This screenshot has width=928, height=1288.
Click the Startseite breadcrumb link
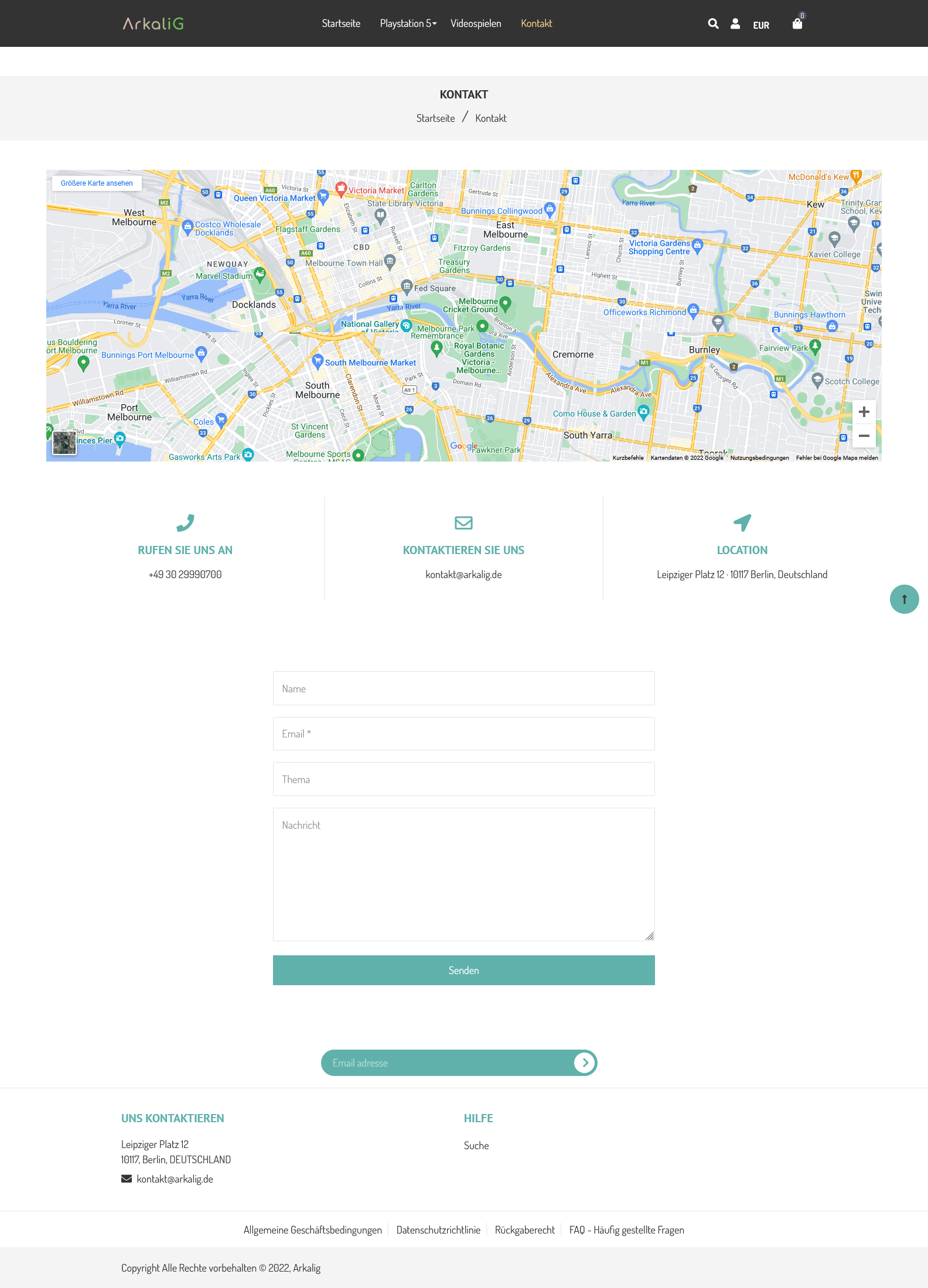tap(435, 118)
